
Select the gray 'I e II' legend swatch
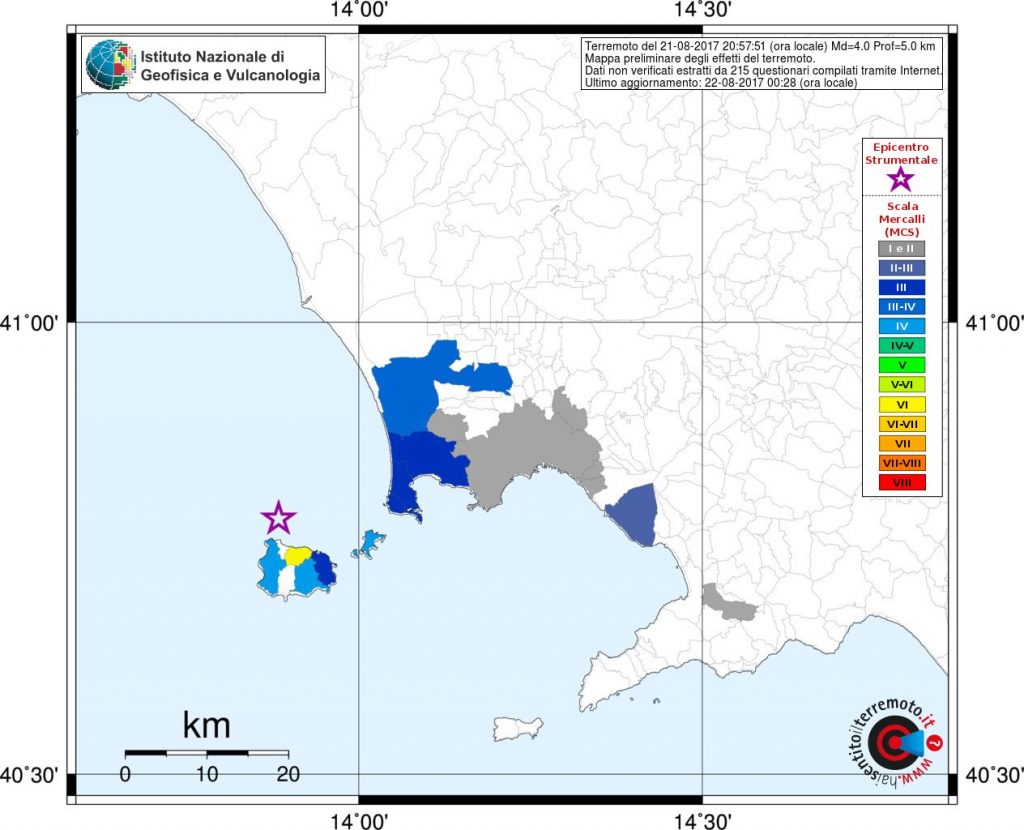tap(902, 248)
